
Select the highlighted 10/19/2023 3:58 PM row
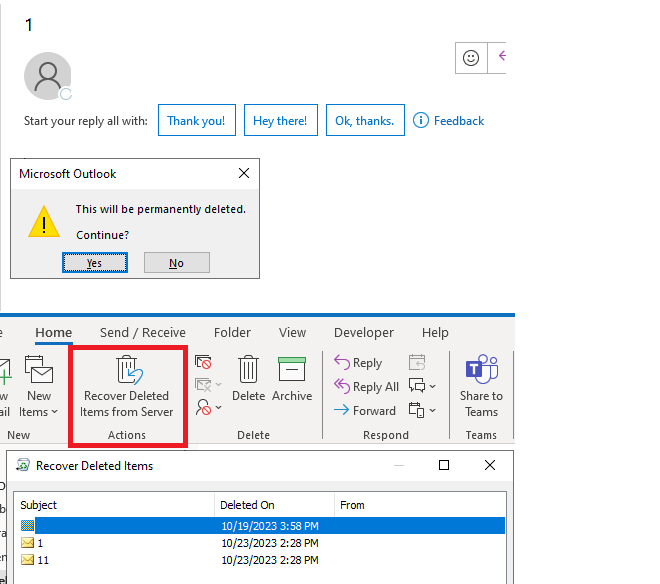pos(263,525)
